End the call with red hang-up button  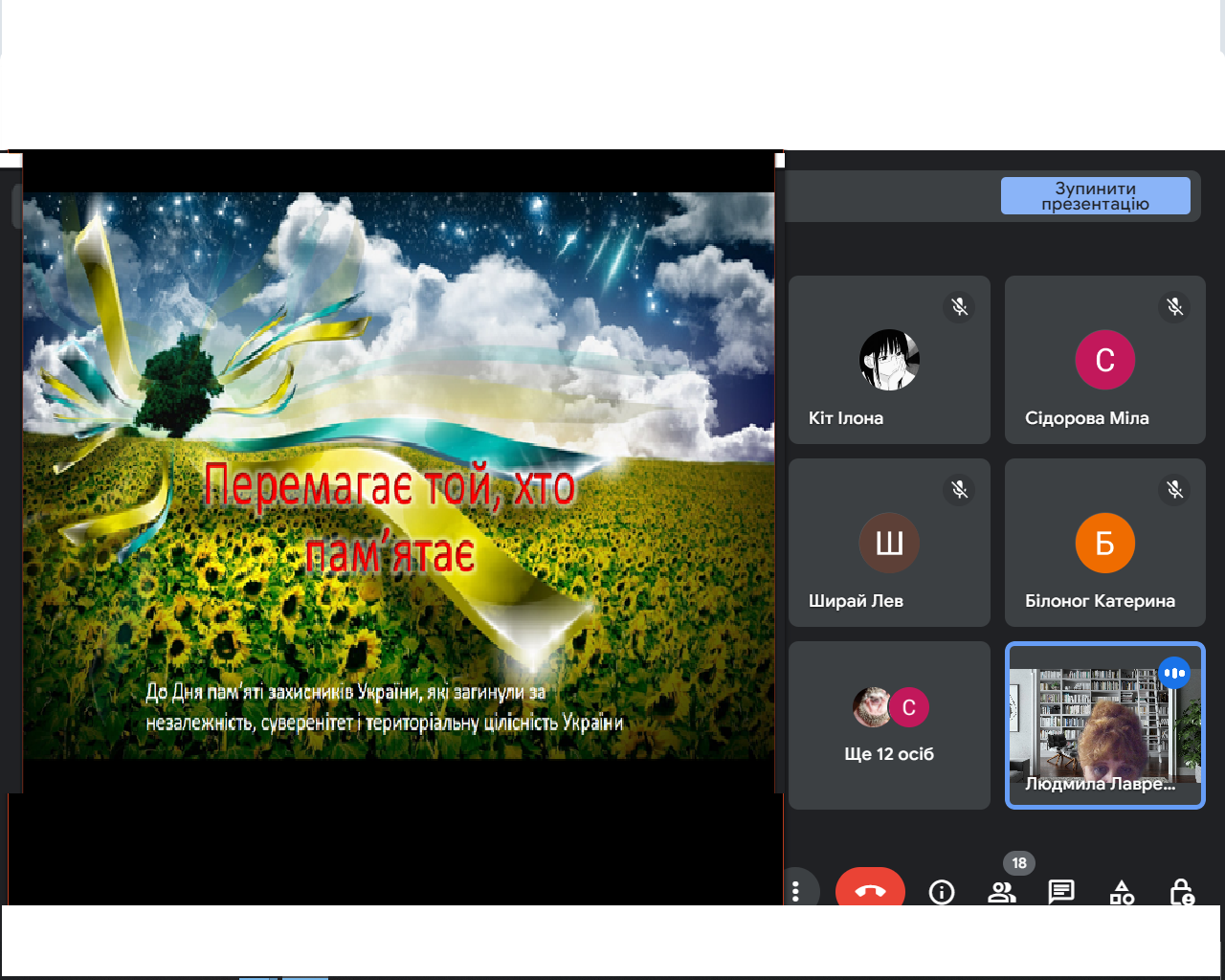(870, 889)
